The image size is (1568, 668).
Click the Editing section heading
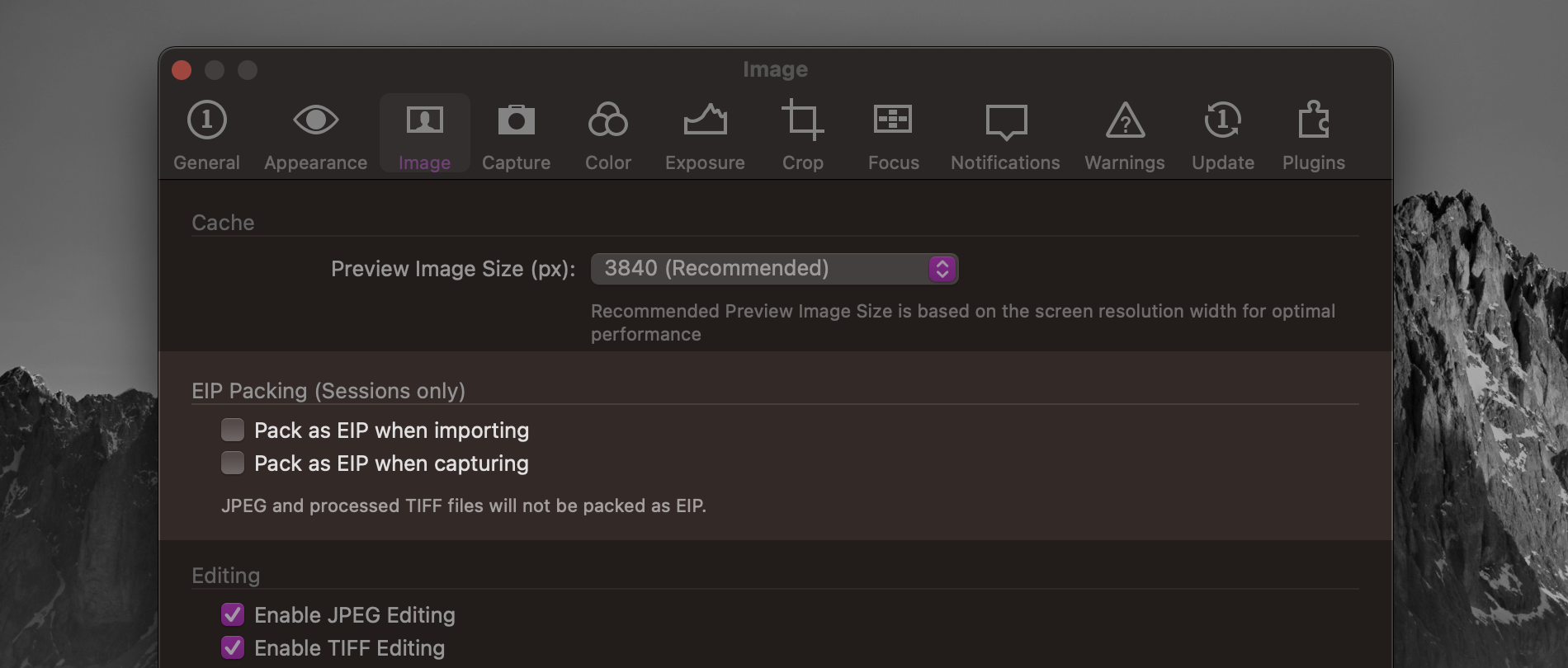point(225,576)
